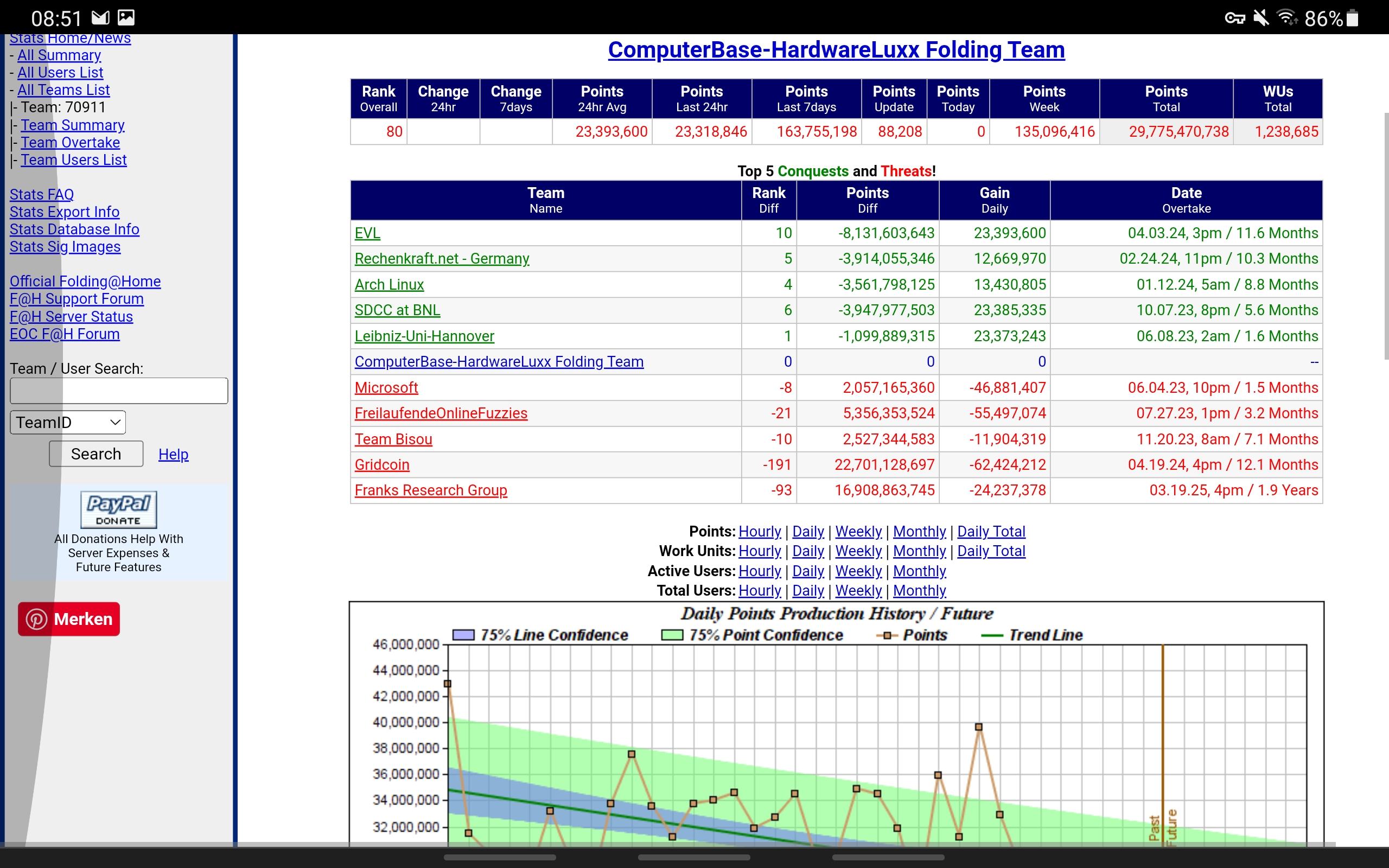1389x868 pixels.
Task: Open the TeamID search type dropdown
Action: tap(68, 423)
